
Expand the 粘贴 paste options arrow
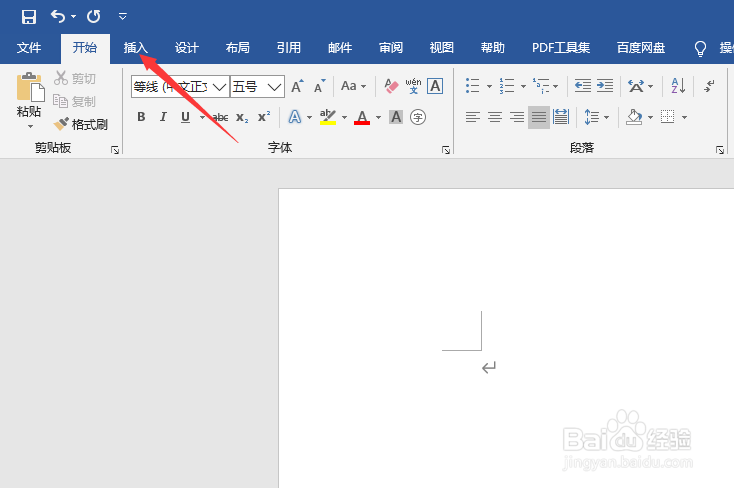tap(30, 126)
